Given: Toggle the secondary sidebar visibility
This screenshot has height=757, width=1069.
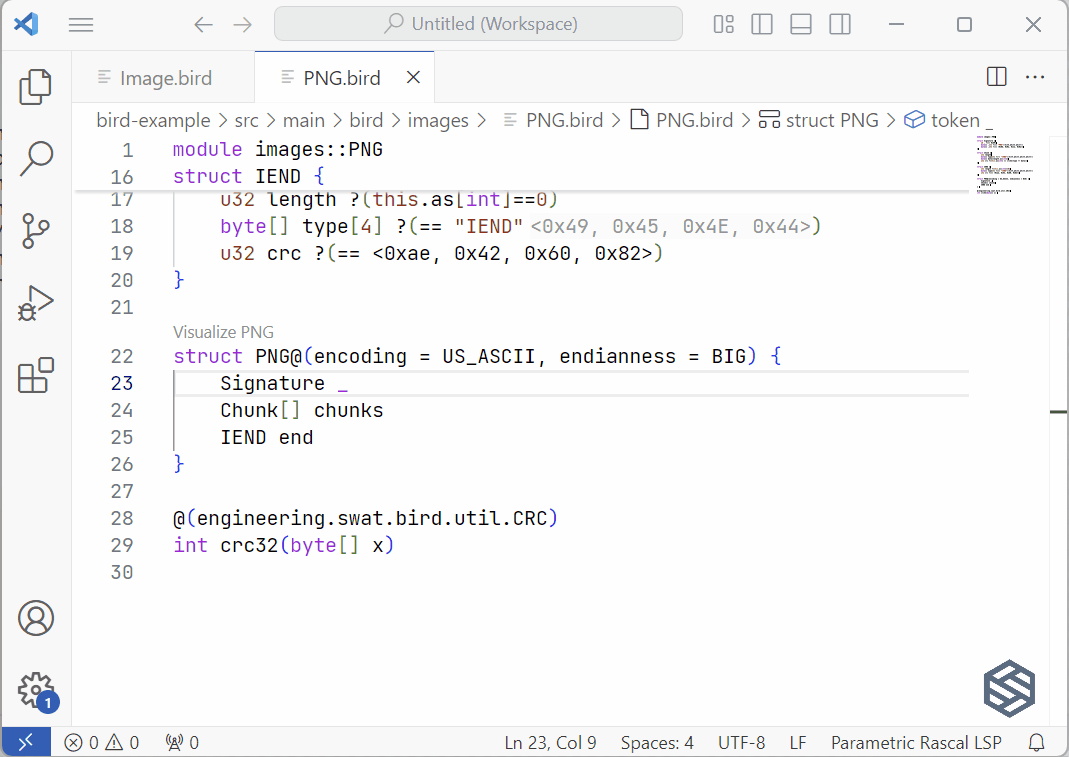Looking at the screenshot, I should tap(840, 24).
